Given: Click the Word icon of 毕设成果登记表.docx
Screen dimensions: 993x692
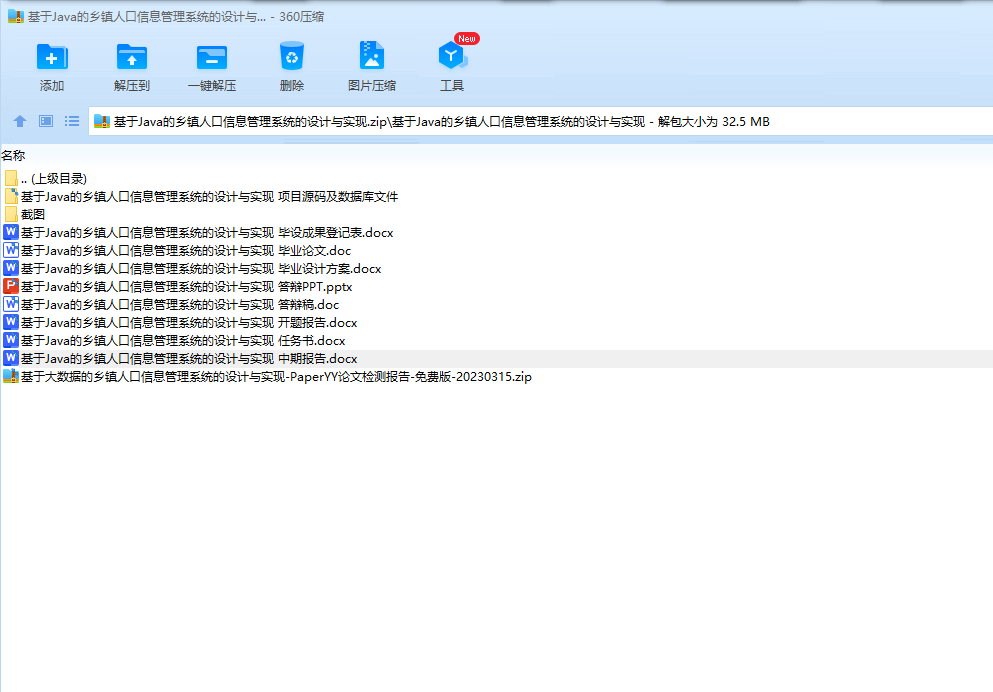Looking at the screenshot, I should tap(11, 232).
